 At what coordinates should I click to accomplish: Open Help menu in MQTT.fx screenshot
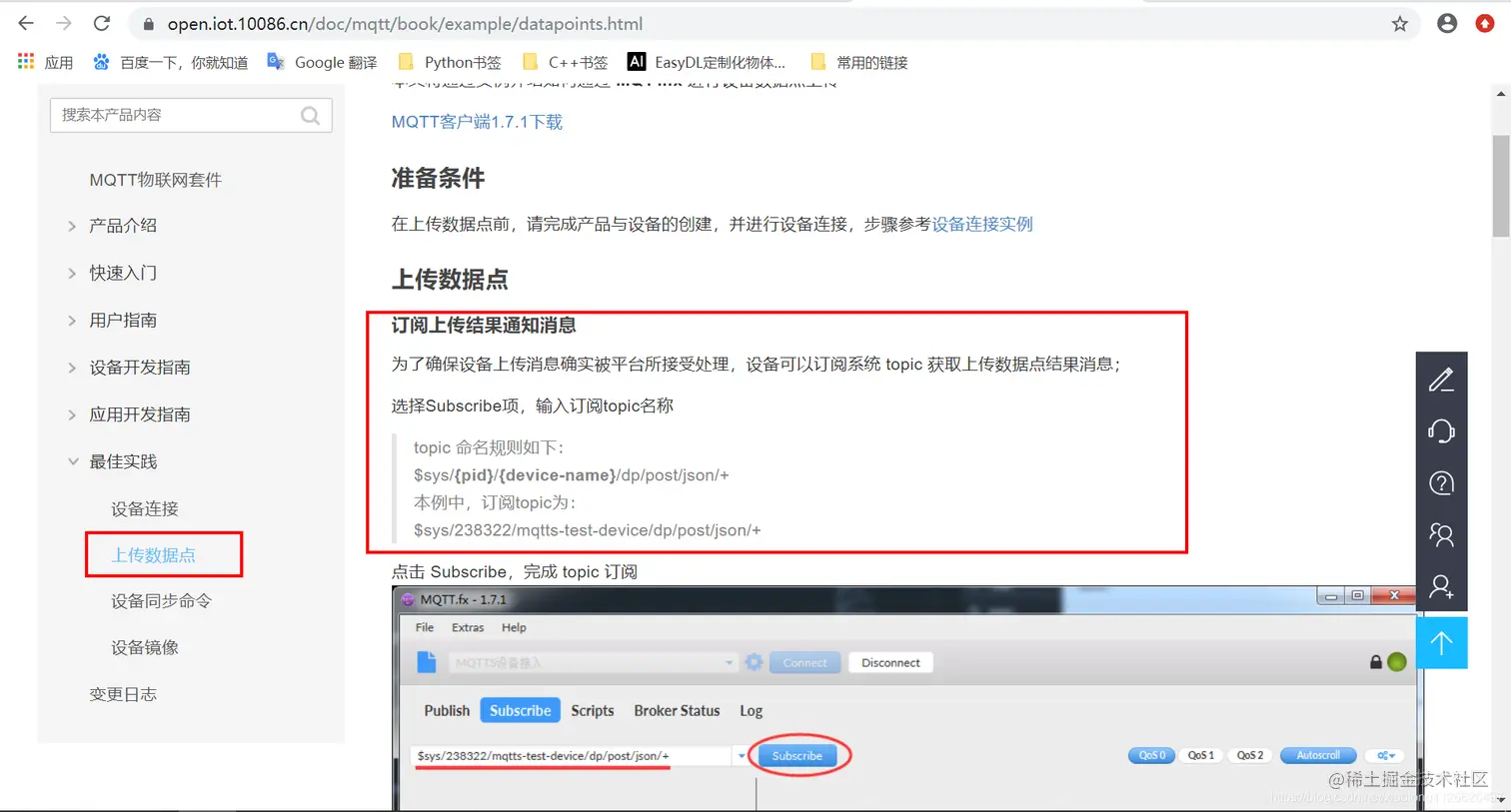(514, 627)
